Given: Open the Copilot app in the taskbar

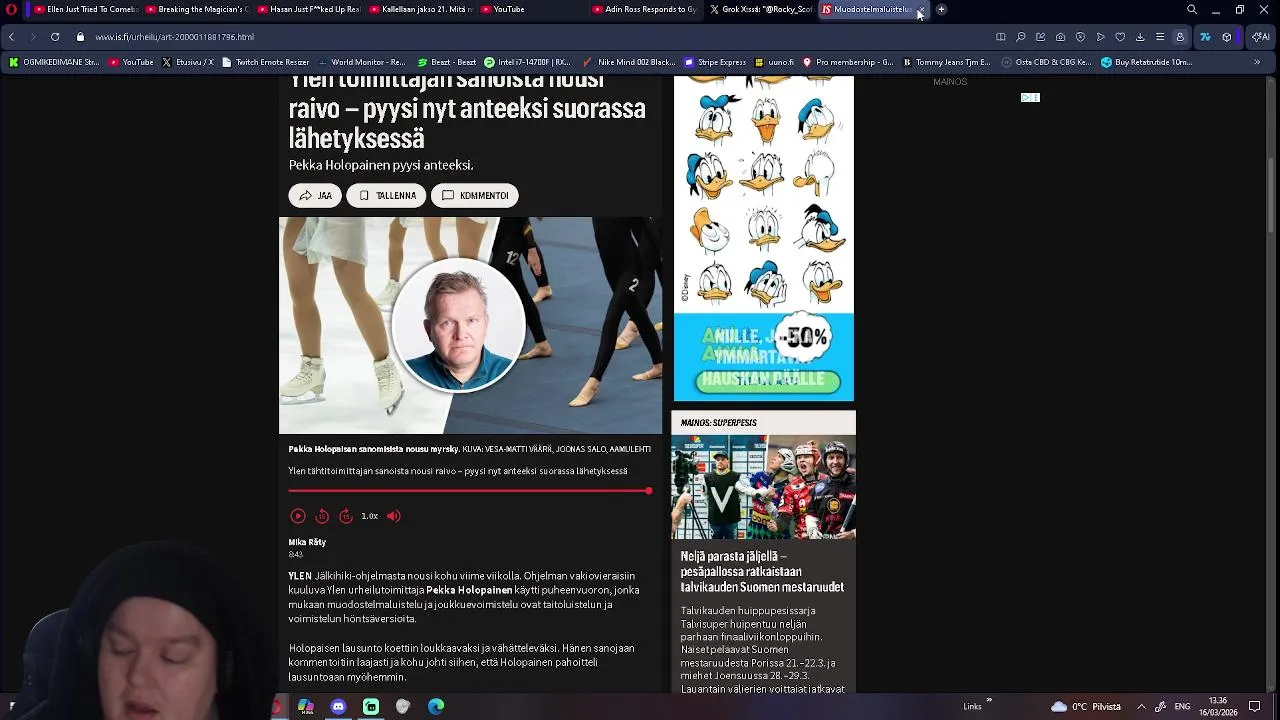Looking at the screenshot, I should (x=306, y=706).
